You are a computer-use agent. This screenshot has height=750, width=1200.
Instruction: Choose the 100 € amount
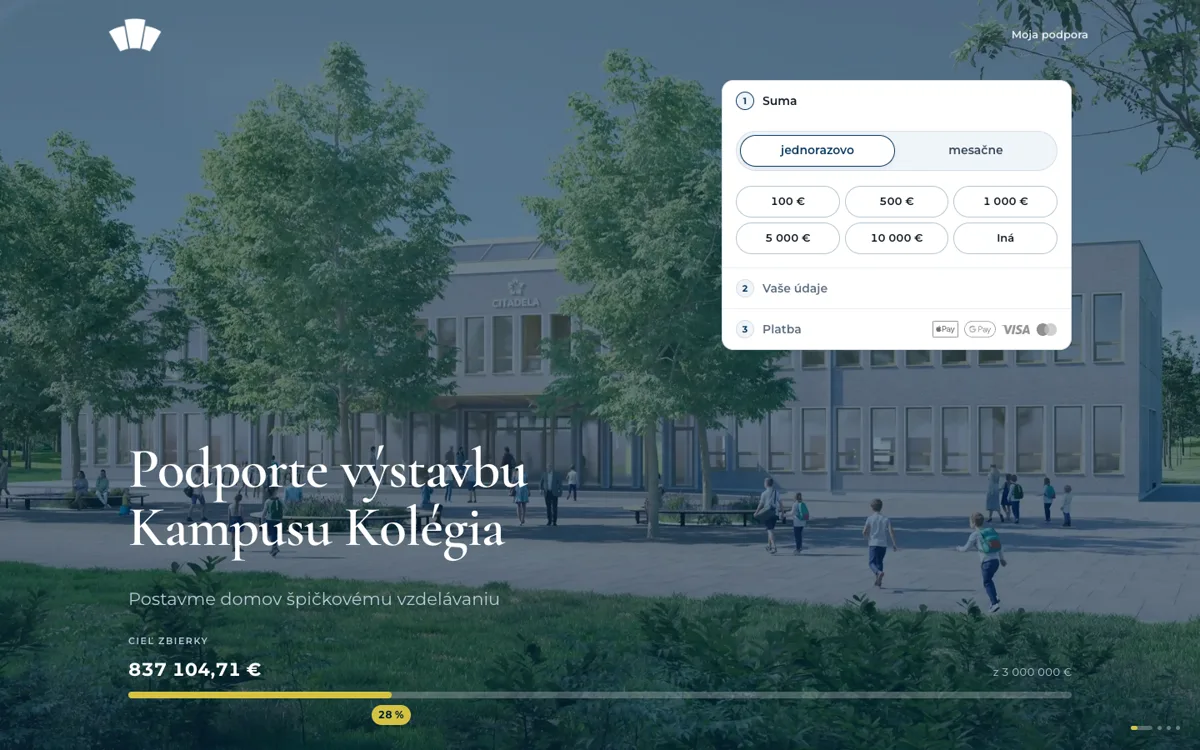pyautogui.click(x=788, y=201)
